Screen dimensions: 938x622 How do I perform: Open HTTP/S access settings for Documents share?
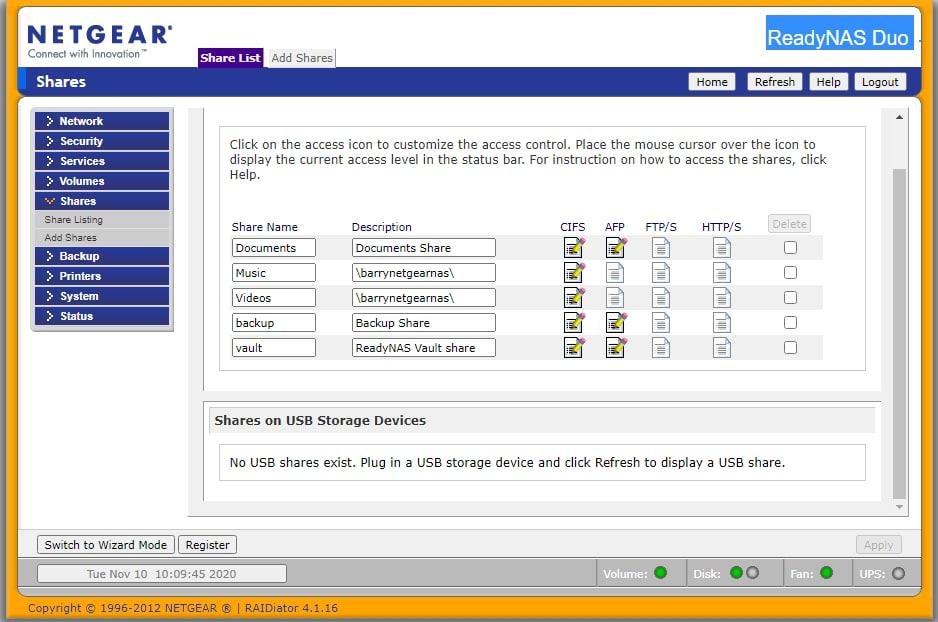pos(721,248)
